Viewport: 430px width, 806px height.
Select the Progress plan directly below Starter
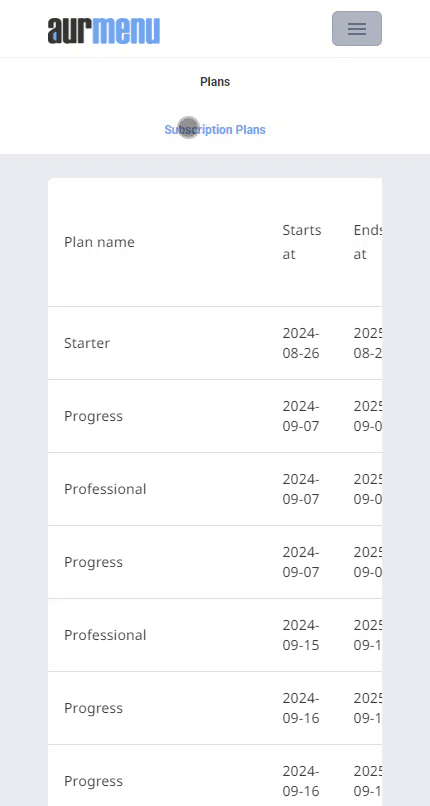[94, 416]
